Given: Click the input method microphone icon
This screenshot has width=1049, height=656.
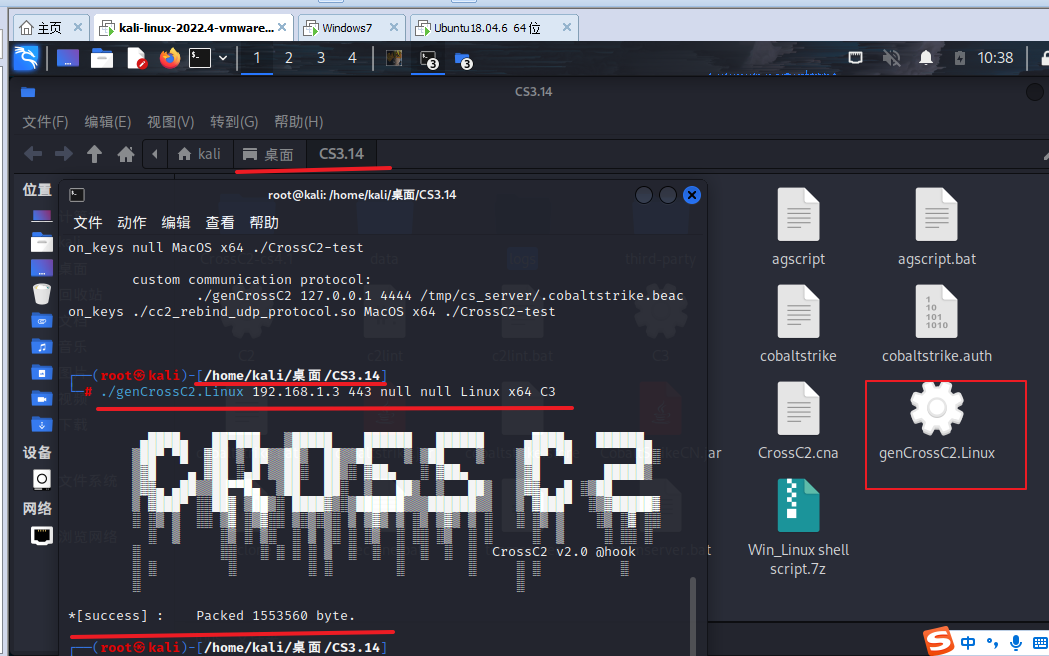Looking at the screenshot, I should click(x=1016, y=643).
